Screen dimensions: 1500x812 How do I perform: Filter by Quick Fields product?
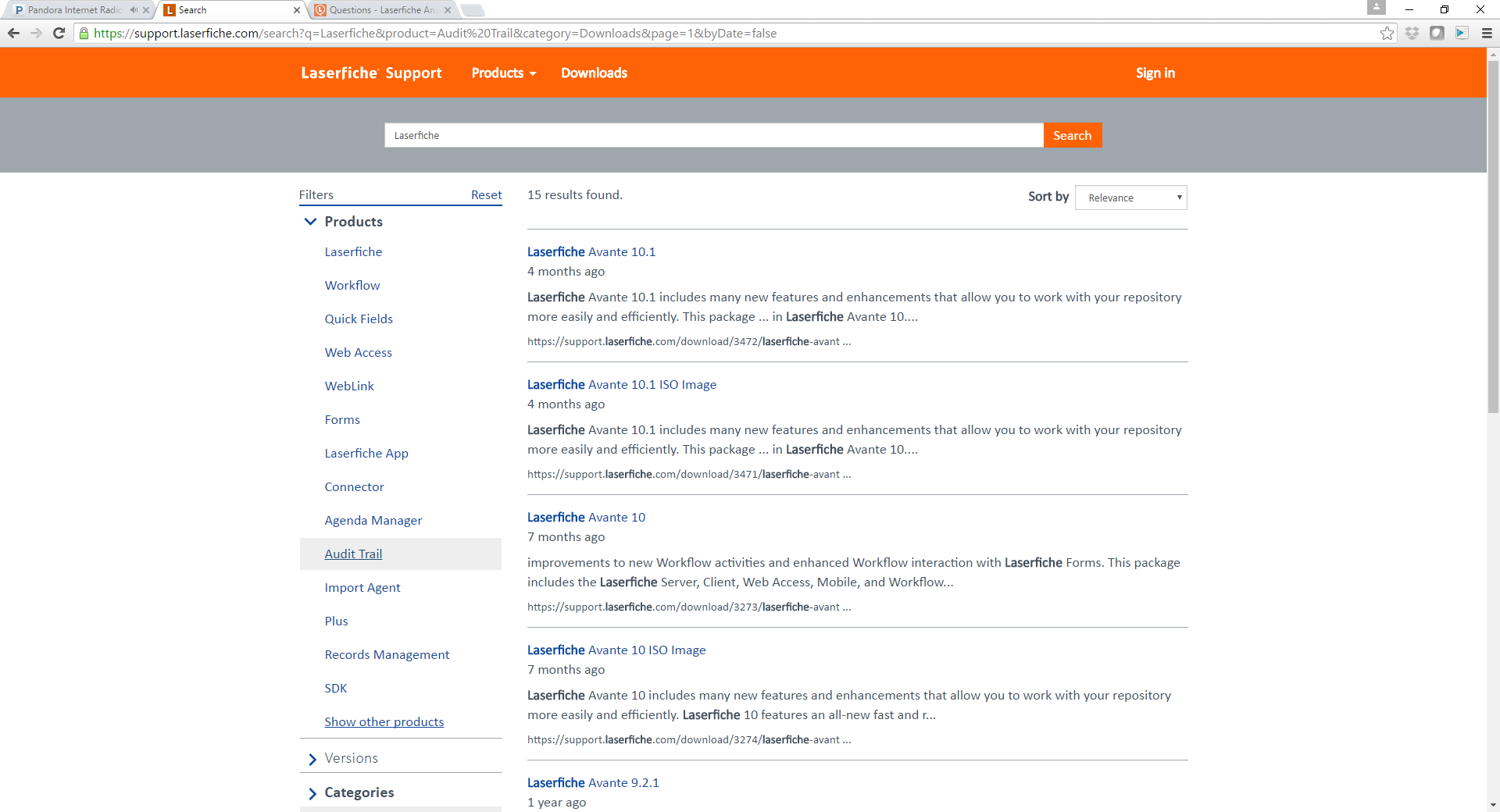(359, 319)
